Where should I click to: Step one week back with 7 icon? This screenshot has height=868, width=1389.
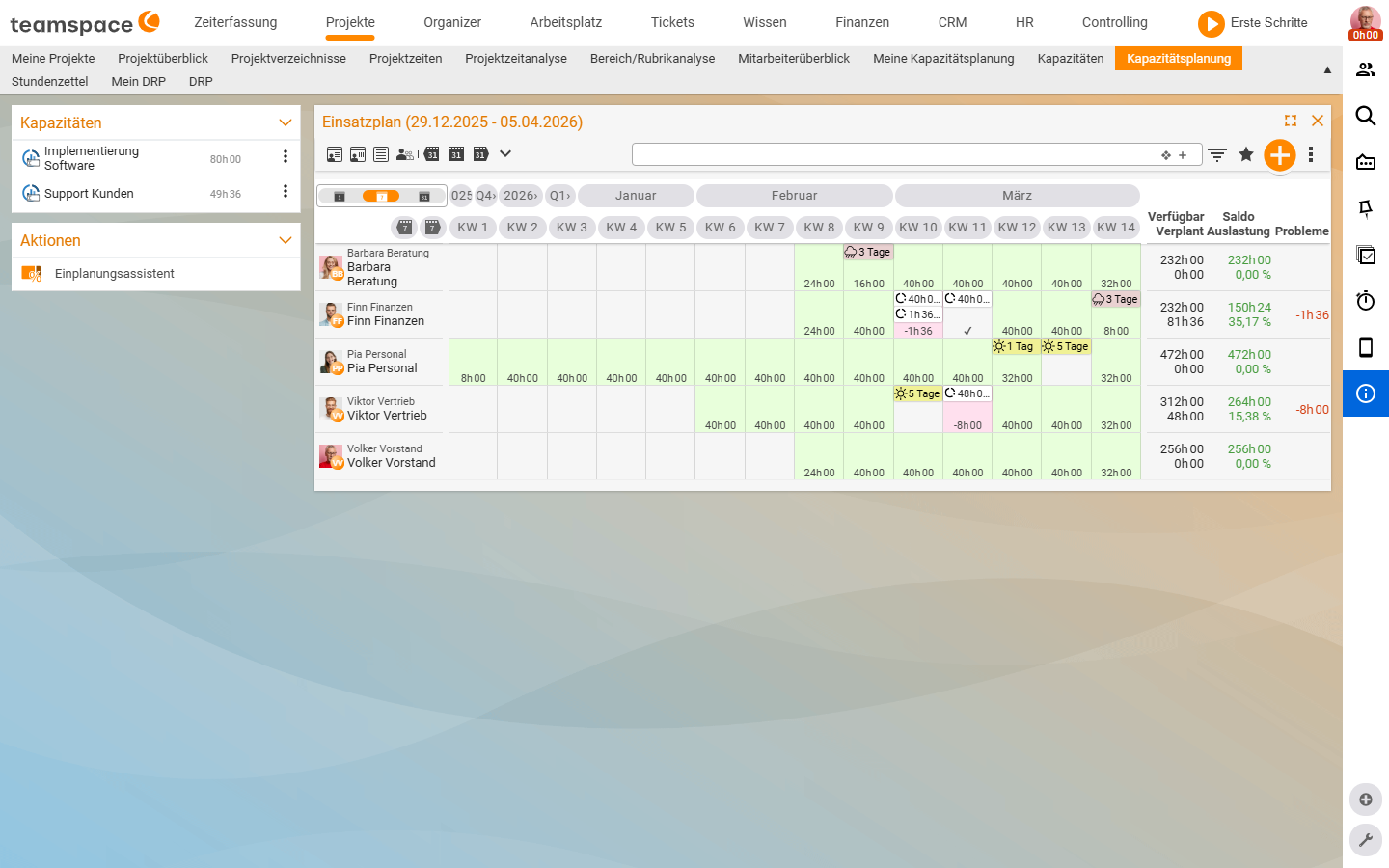click(405, 228)
